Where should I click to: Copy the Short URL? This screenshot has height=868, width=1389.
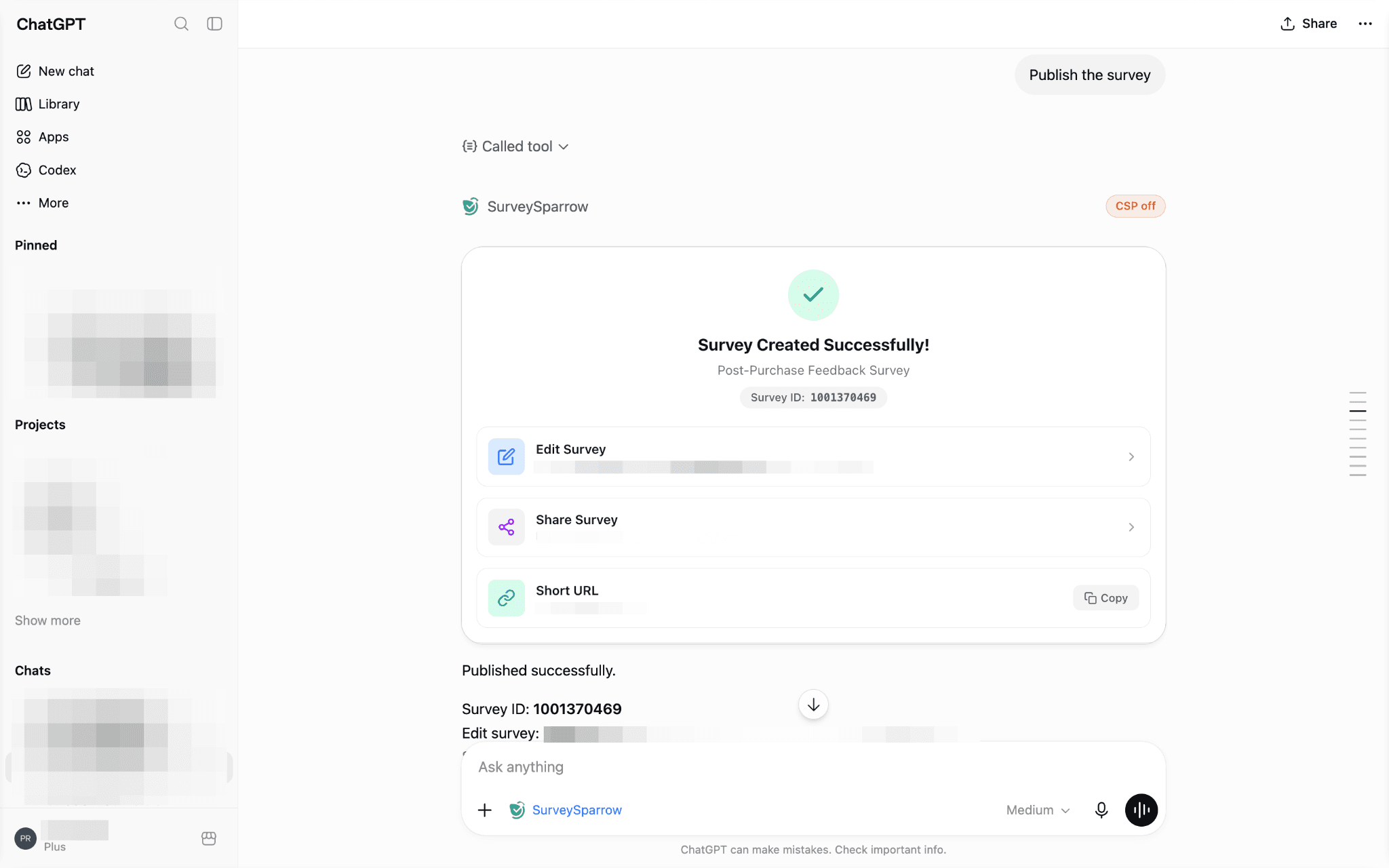[x=1106, y=597]
